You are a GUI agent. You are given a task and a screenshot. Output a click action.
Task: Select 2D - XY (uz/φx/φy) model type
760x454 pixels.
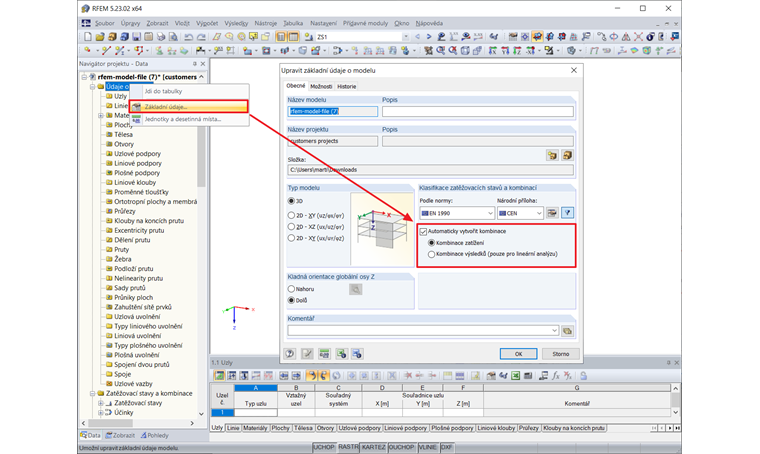(291, 215)
